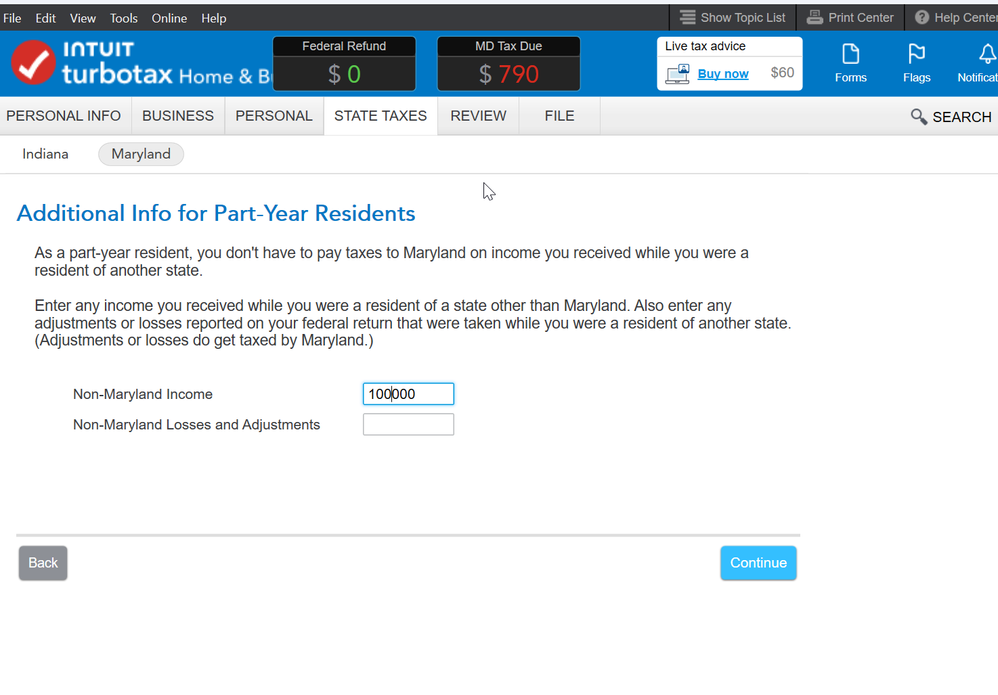This screenshot has height=695, width=998.
Task: Click the Continue button
Action: [x=758, y=563]
